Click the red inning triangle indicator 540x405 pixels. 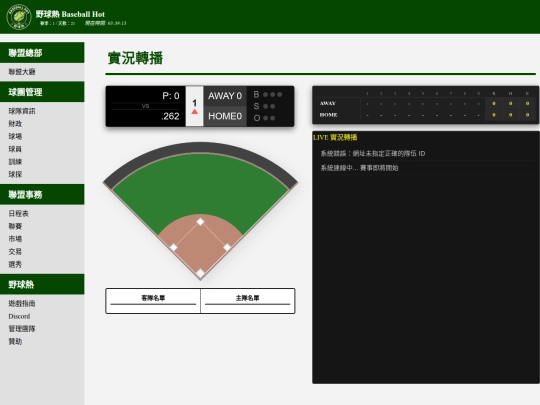195,112
